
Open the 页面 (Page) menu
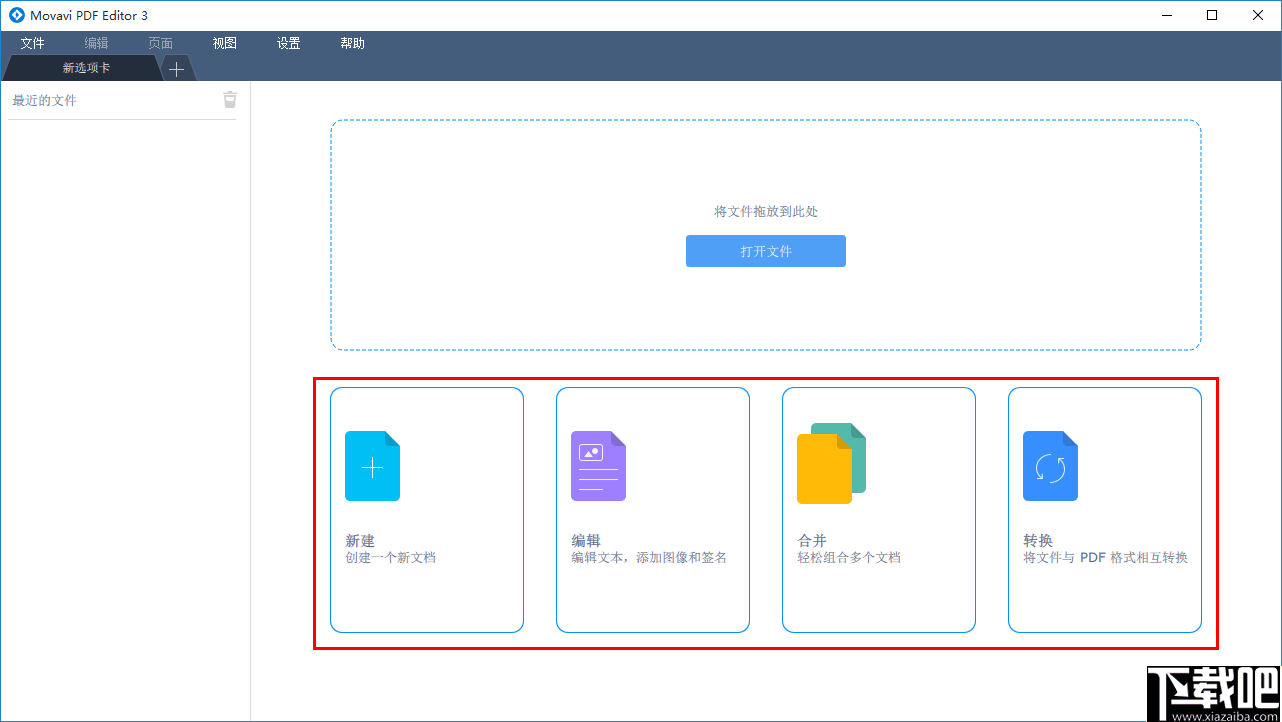click(160, 43)
